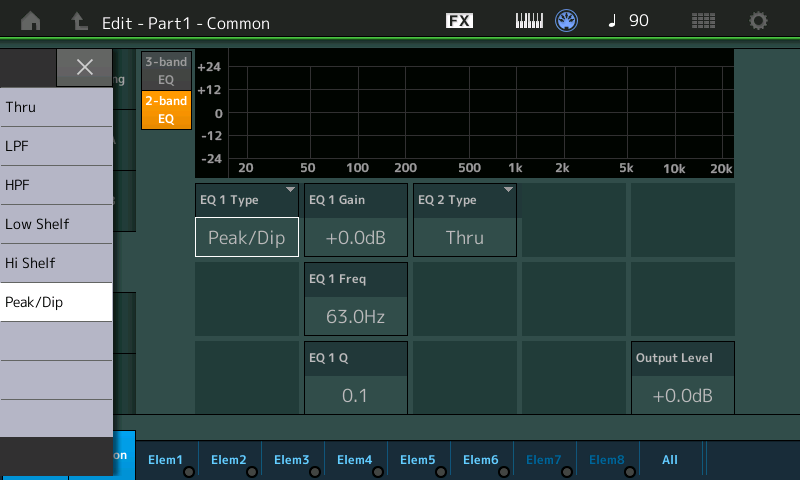800x480 pixels.
Task: Open the Elem6 tab
Action: 482,460
